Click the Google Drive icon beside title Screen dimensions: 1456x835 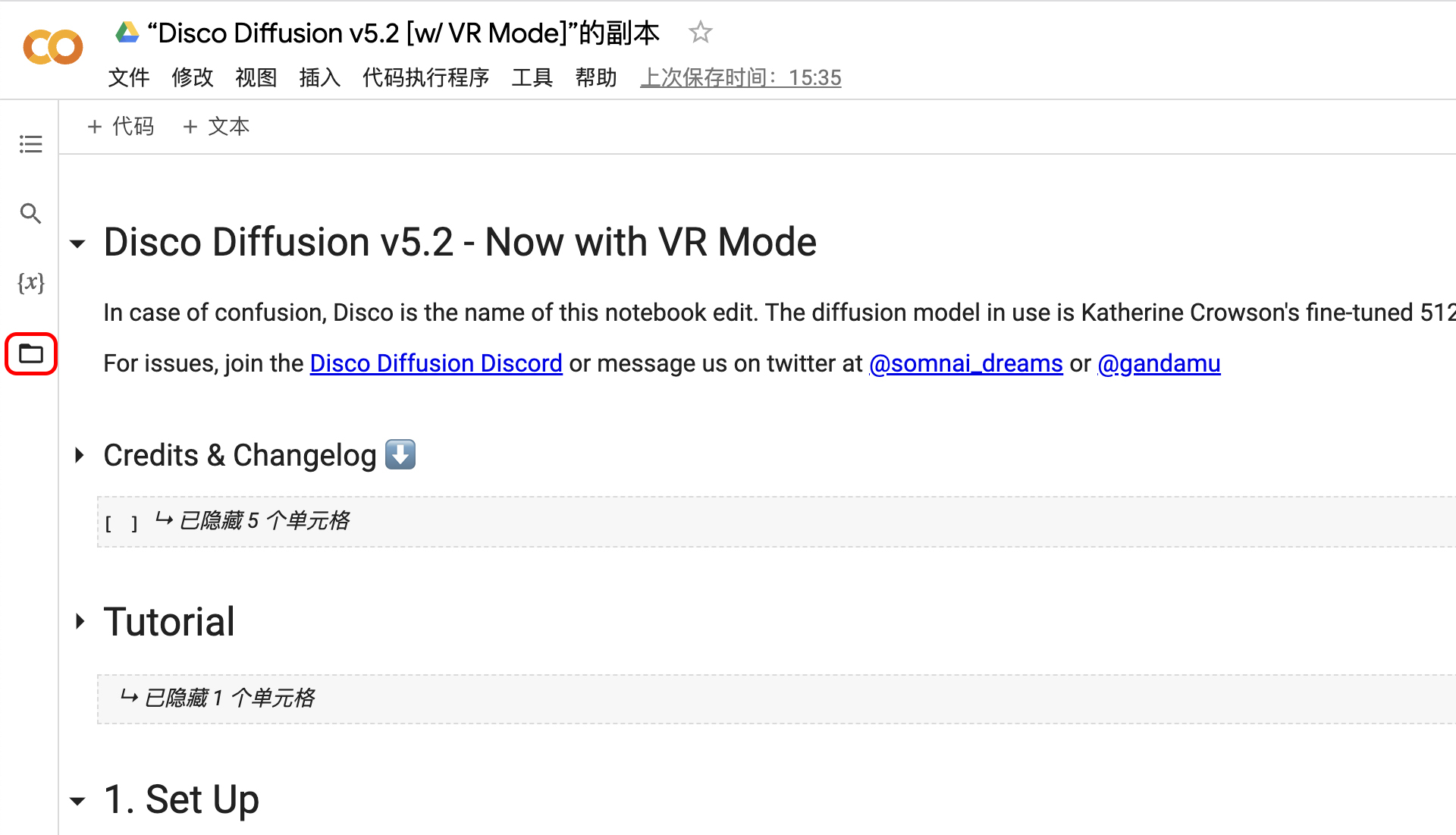[127, 33]
